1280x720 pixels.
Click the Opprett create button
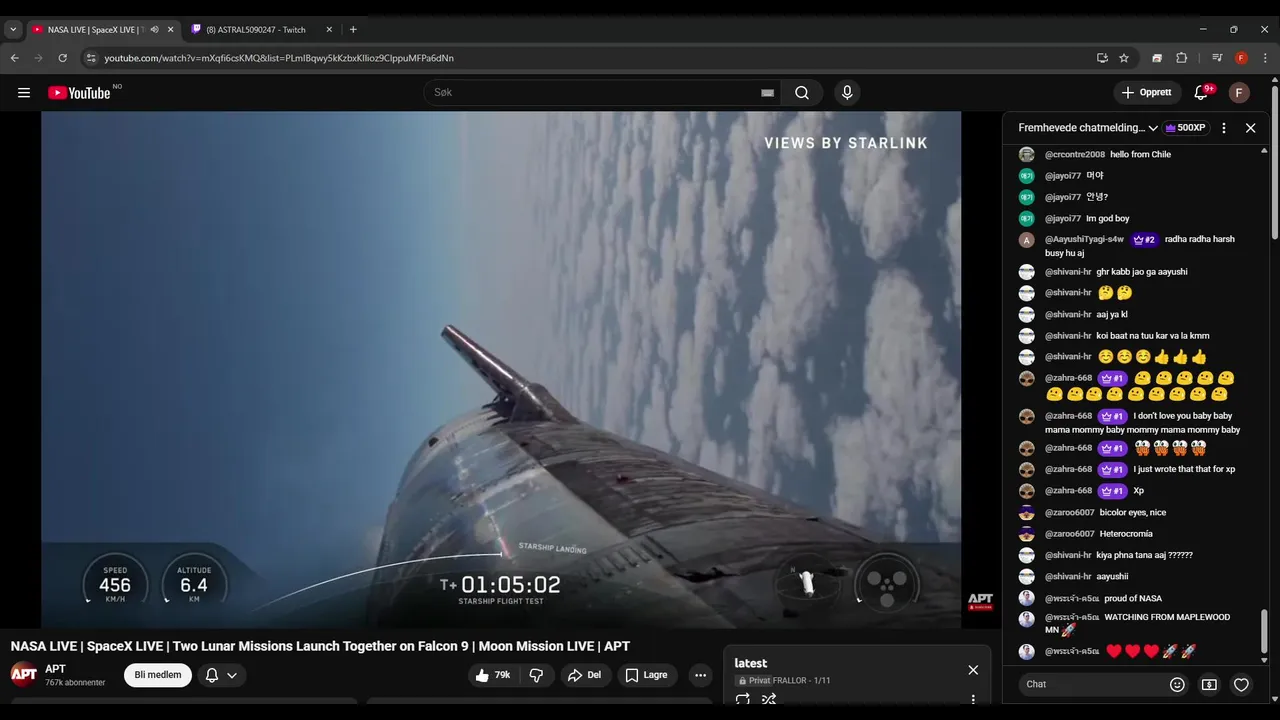coord(1147,93)
